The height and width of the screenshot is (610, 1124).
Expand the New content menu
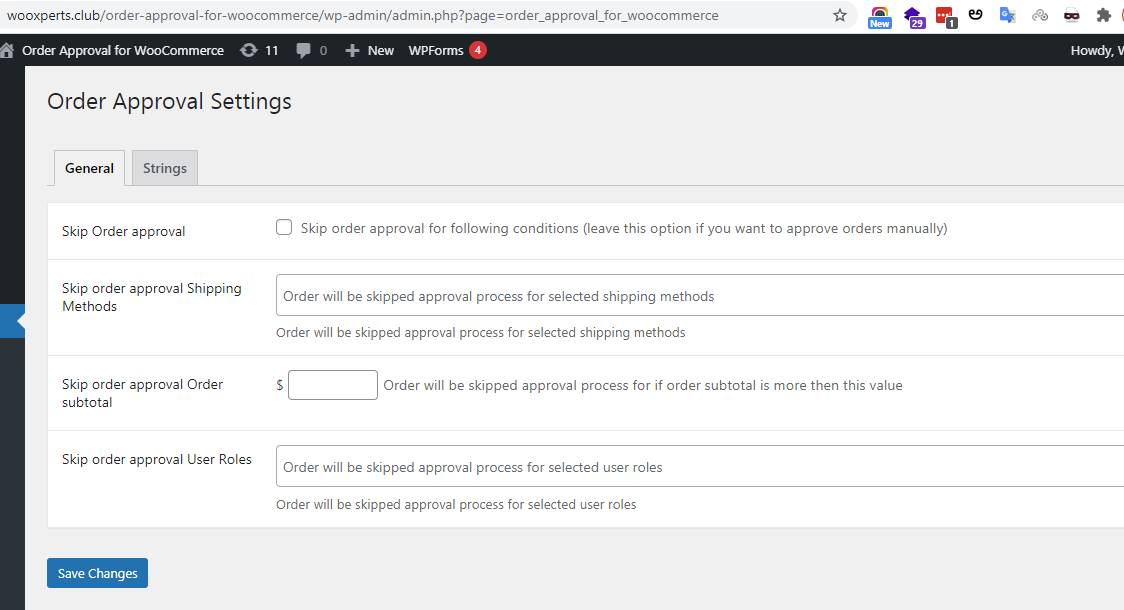[x=370, y=50]
